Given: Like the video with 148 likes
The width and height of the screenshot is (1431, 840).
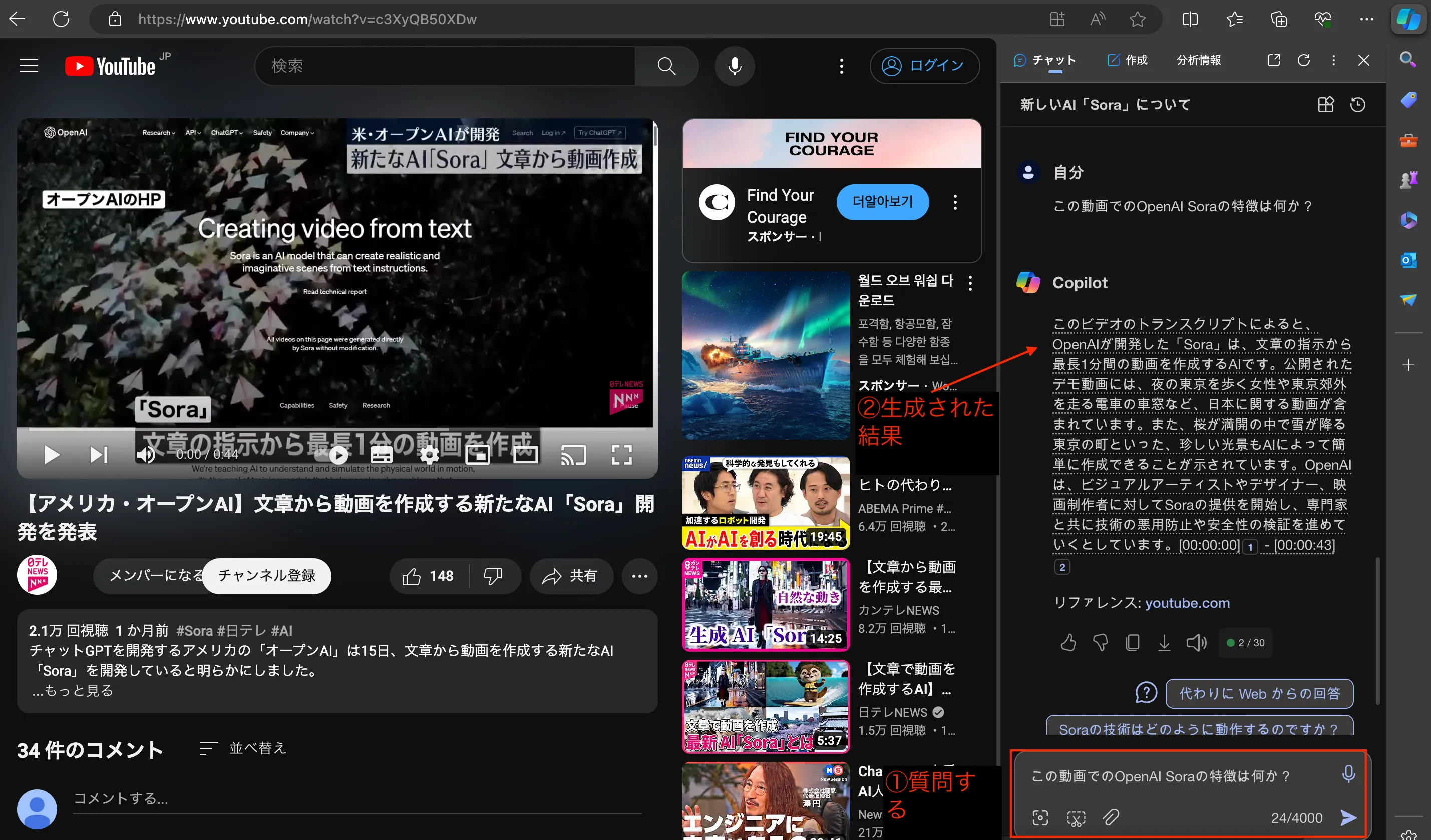Looking at the screenshot, I should pos(429,576).
